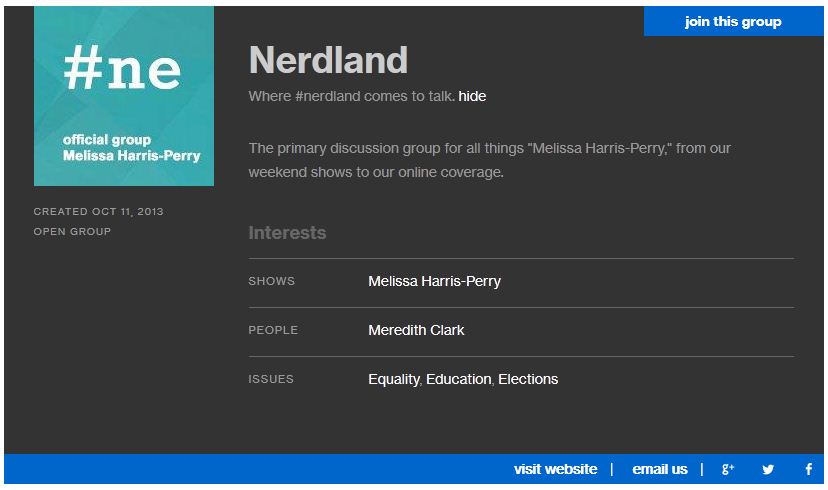Click the Elections issue link

tap(528, 379)
